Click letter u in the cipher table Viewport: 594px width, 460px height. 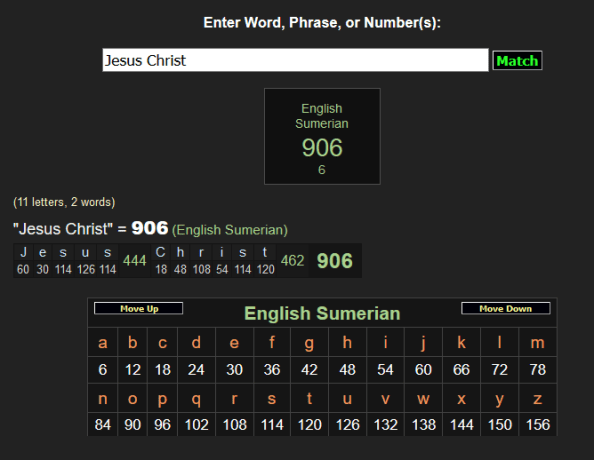(x=347, y=399)
